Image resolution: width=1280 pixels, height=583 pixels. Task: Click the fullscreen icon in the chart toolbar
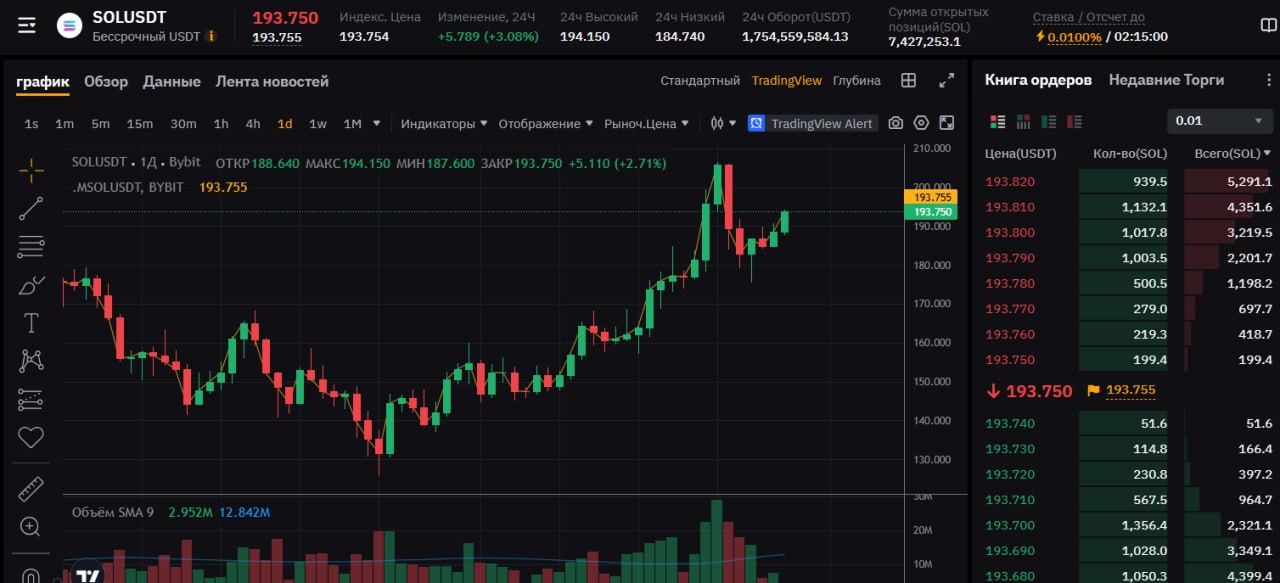(x=946, y=123)
